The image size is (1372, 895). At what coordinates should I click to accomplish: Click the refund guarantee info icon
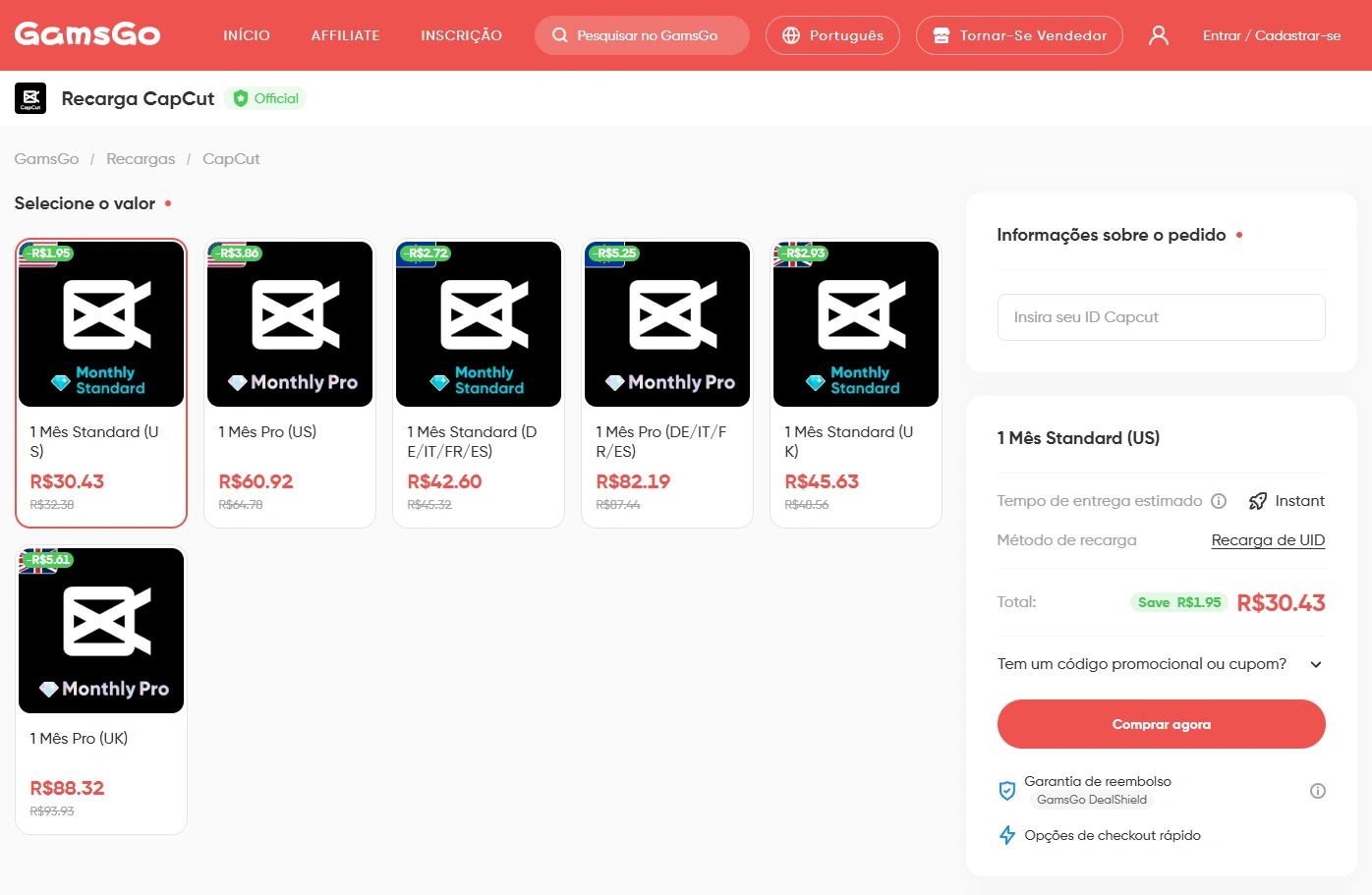[x=1318, y=791]
